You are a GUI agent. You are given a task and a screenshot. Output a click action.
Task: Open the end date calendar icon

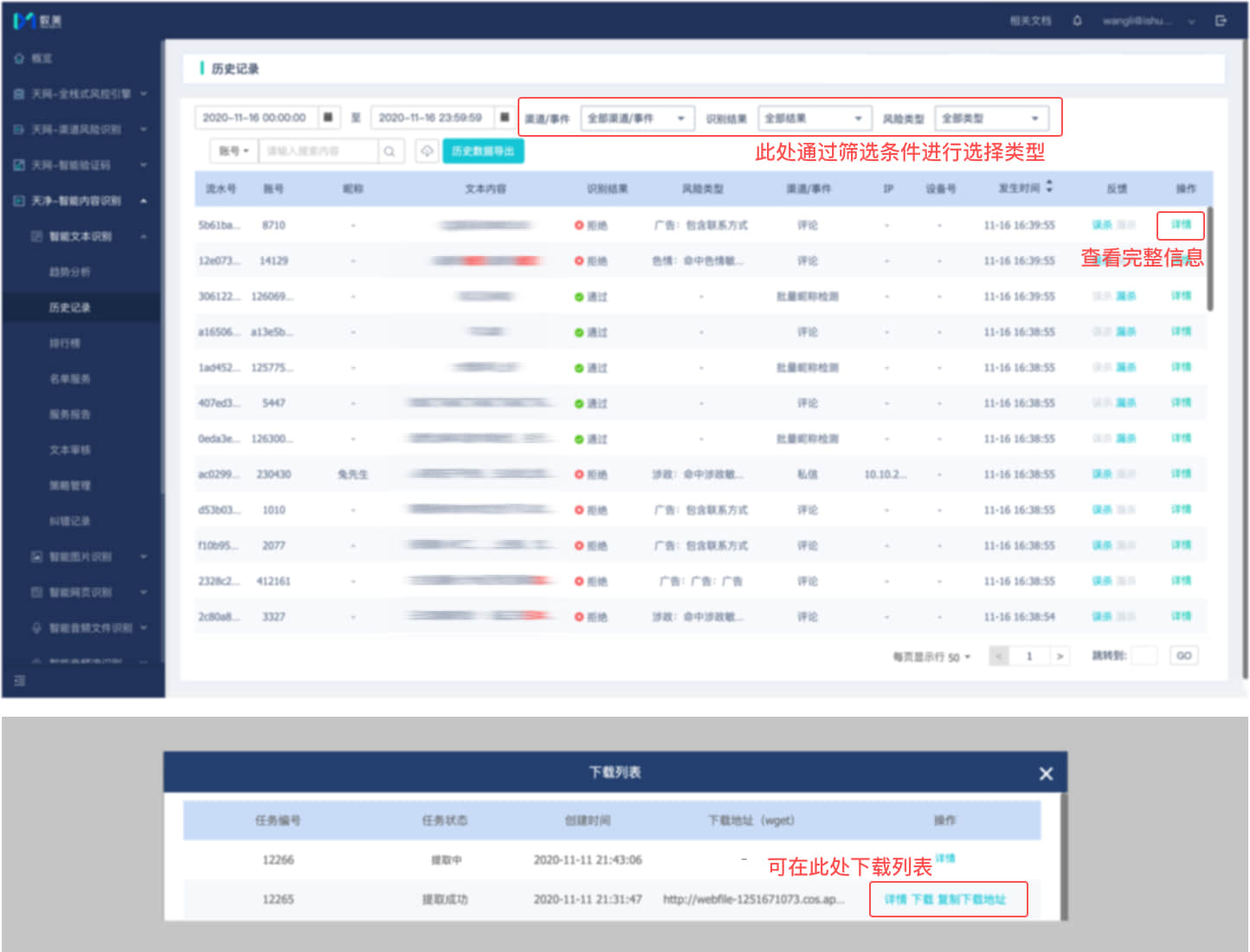click(x=505, y=118)
